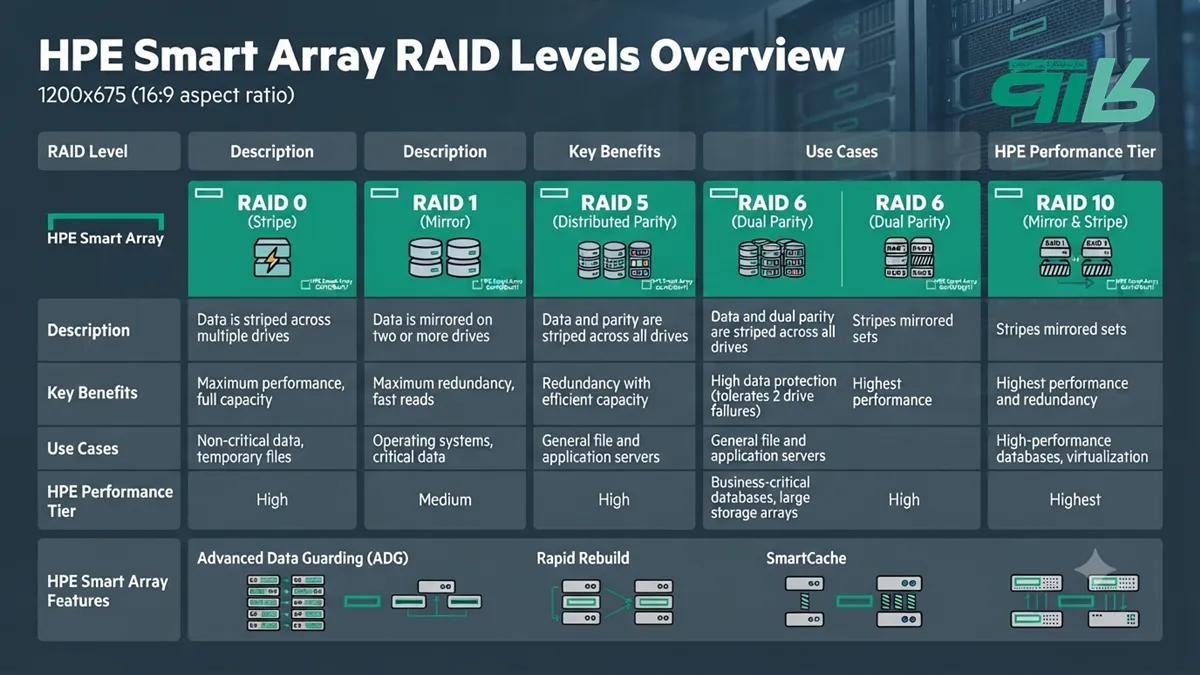The height and width of the screenshot is (675, 1200).
Task: Click the green logo at top right
Action: (x=1073, y=90)
